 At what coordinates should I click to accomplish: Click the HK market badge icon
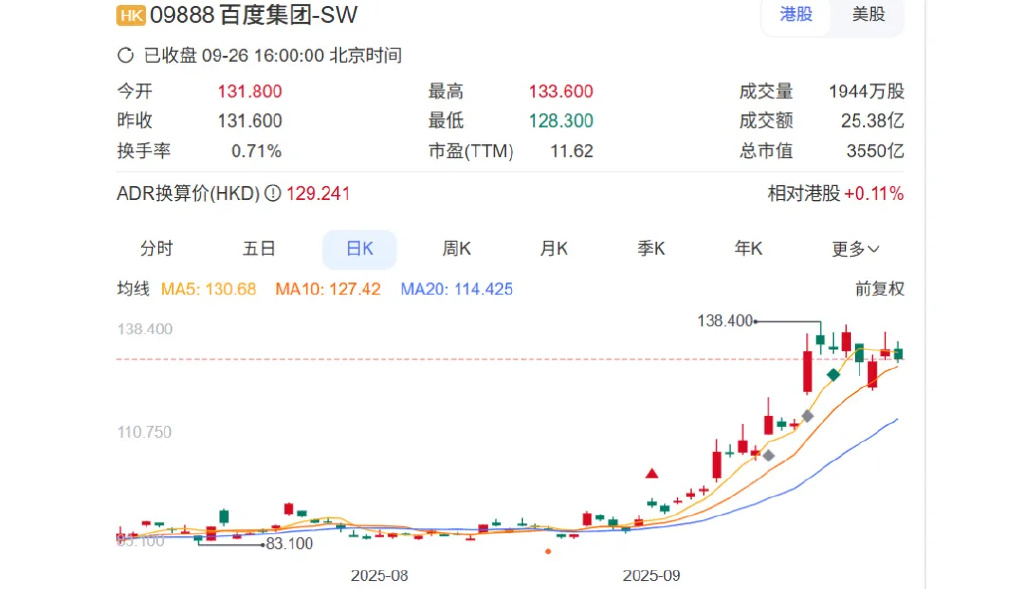tap(131, 16)
